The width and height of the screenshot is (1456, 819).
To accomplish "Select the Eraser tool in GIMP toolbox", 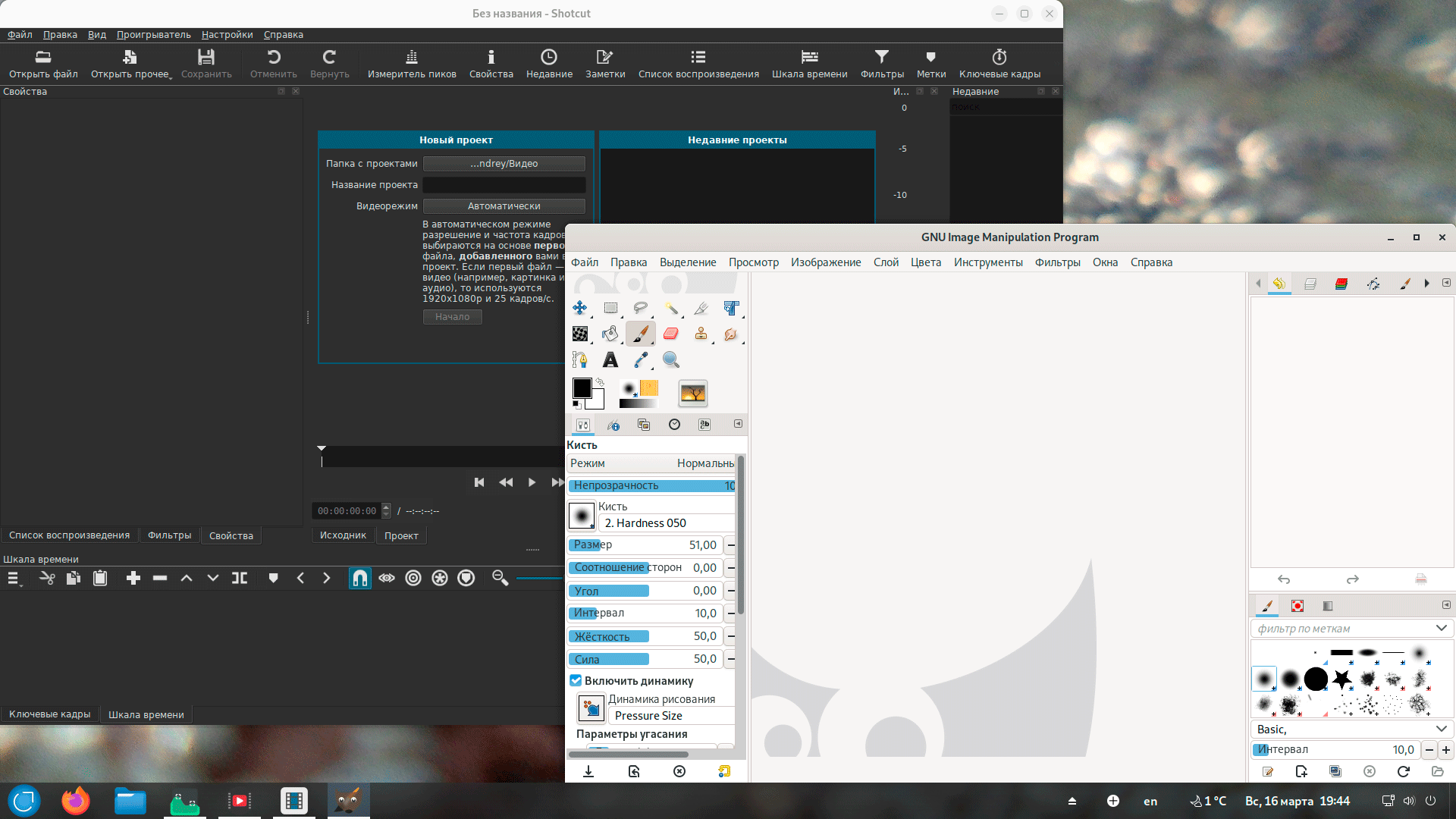I will [x=670, y=334].
